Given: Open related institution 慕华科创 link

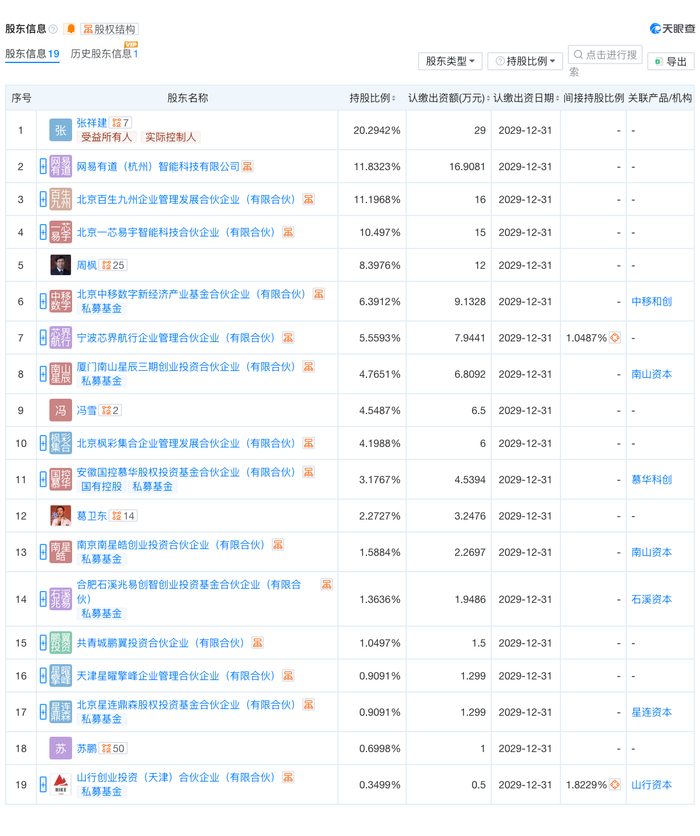Looking at the screenshot, I should click(x=651, y=480).
